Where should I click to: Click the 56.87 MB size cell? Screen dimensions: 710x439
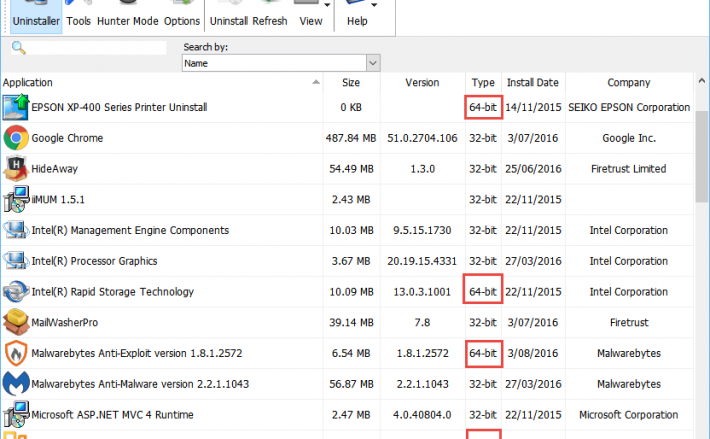351,384
